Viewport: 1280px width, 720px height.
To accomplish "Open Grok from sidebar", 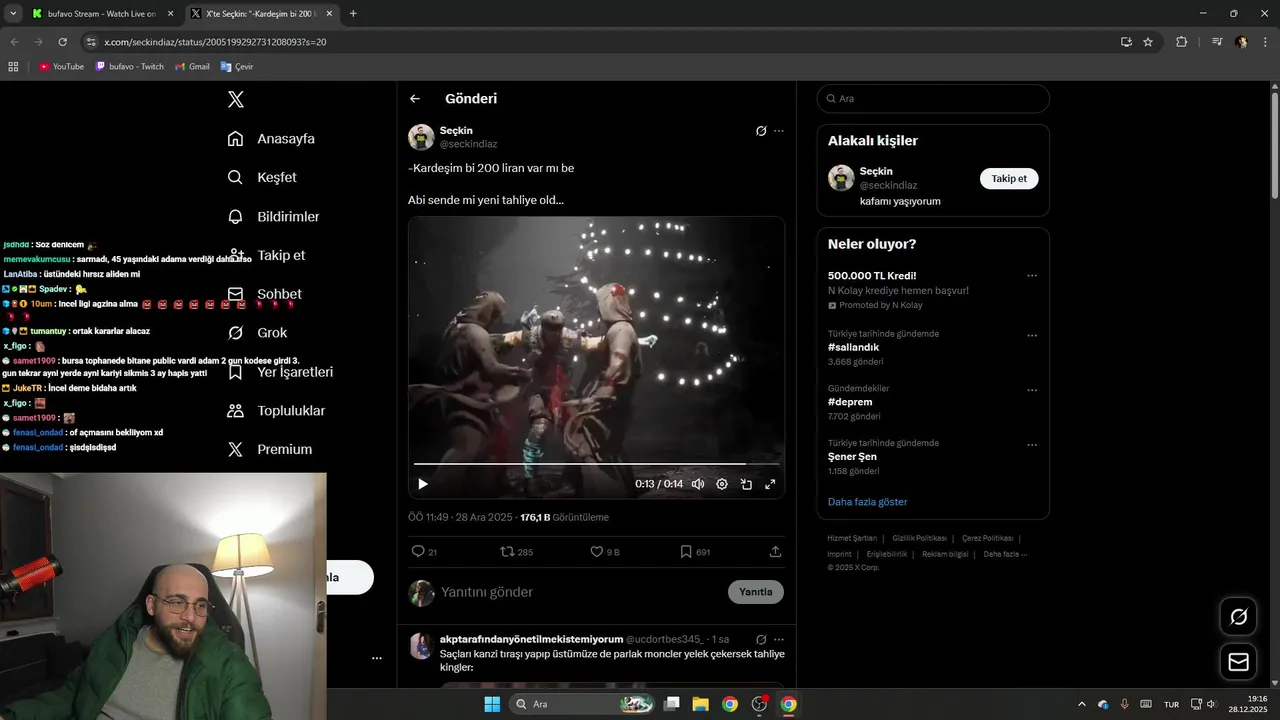I will click(257, 333).
